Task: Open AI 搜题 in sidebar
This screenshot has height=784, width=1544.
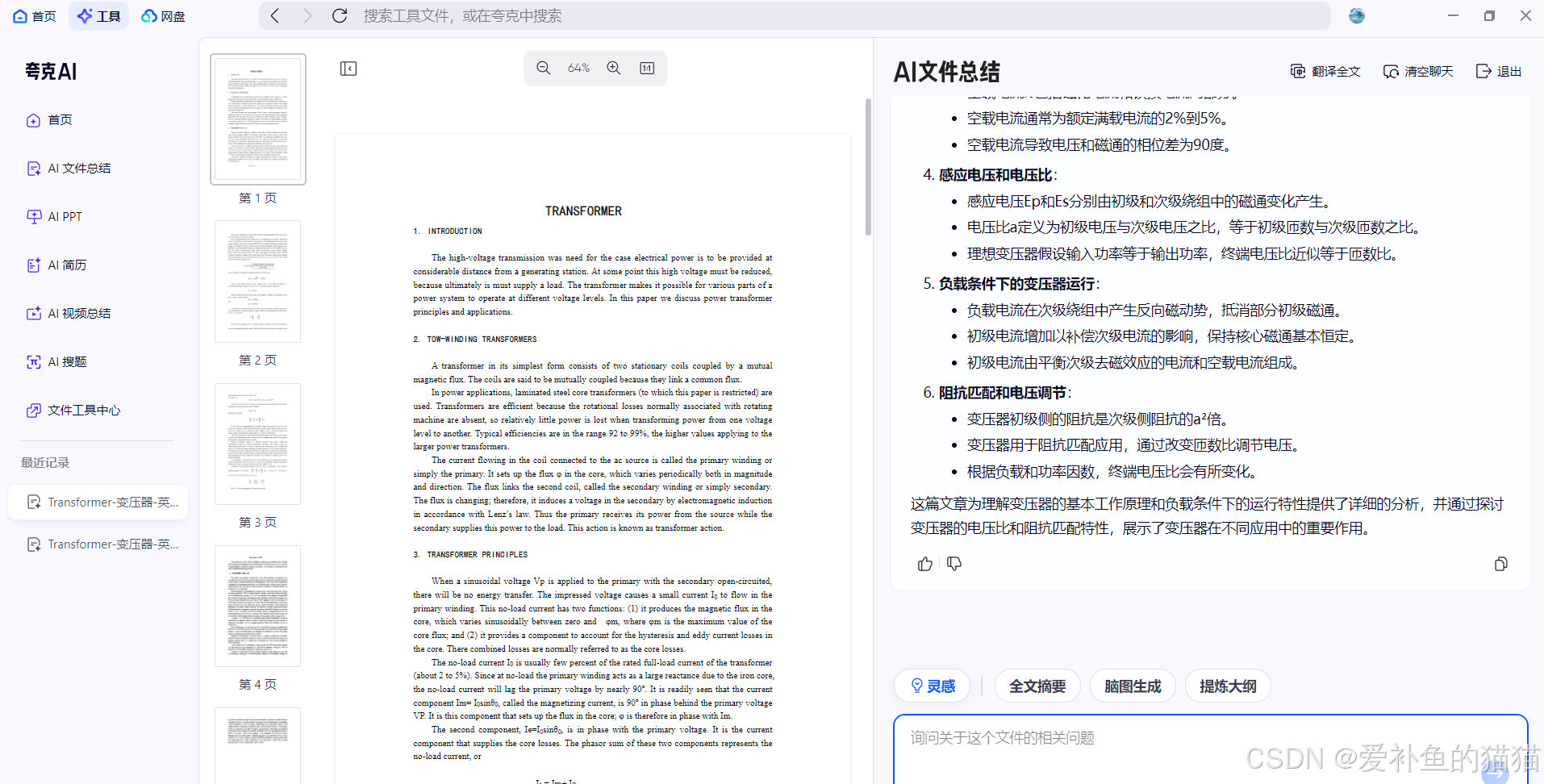Action: (56, 362)
